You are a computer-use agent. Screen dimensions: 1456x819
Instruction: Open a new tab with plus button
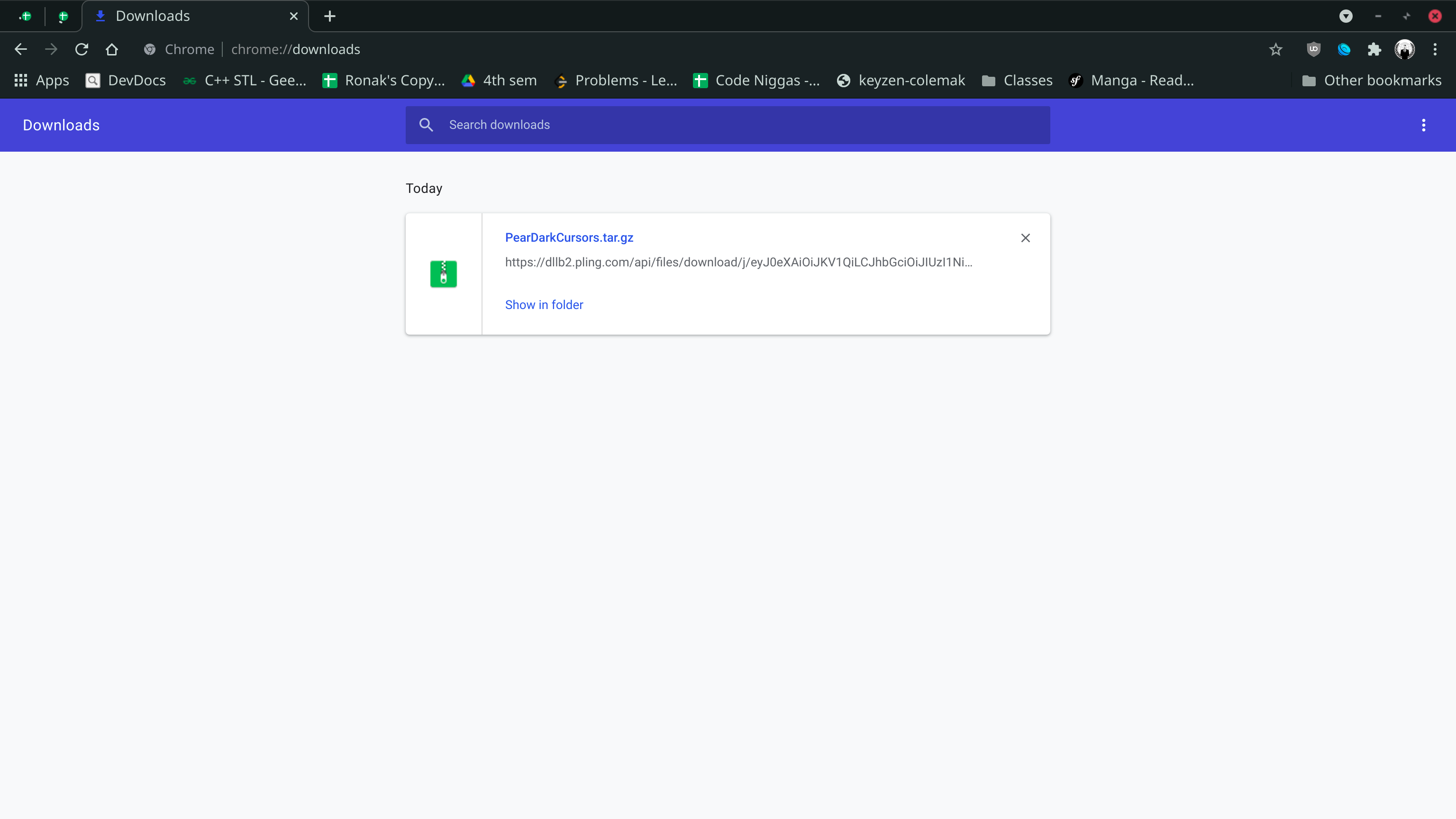click(x=330, y=16)
